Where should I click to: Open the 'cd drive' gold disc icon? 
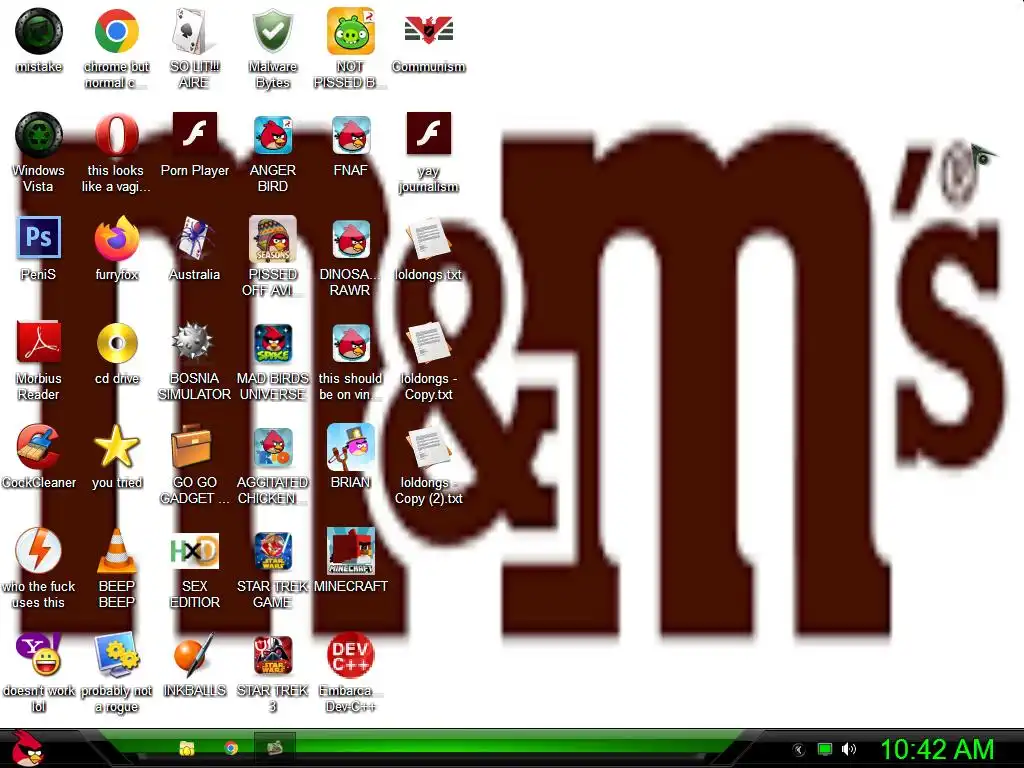click(117, 343)
